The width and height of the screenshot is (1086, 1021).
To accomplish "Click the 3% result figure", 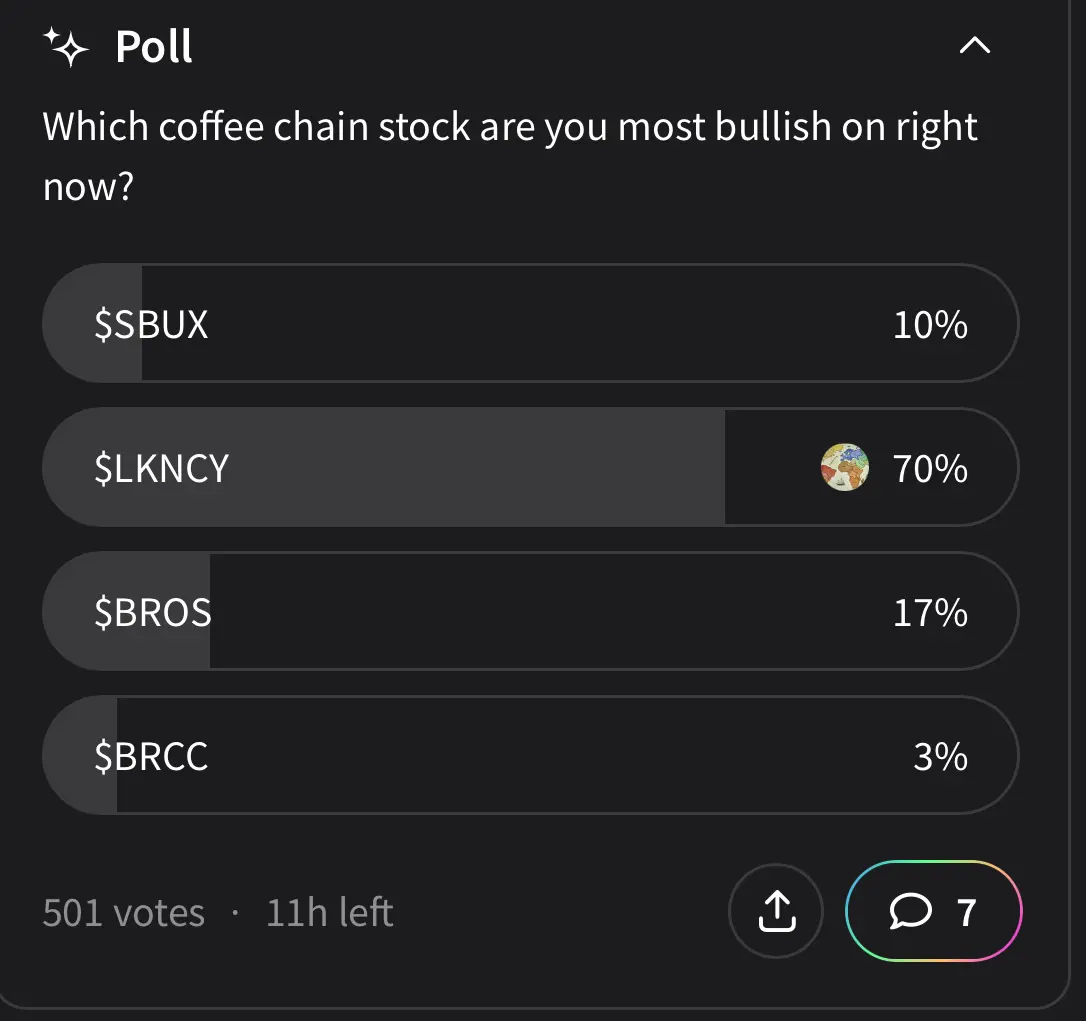I will click(940, 756).
